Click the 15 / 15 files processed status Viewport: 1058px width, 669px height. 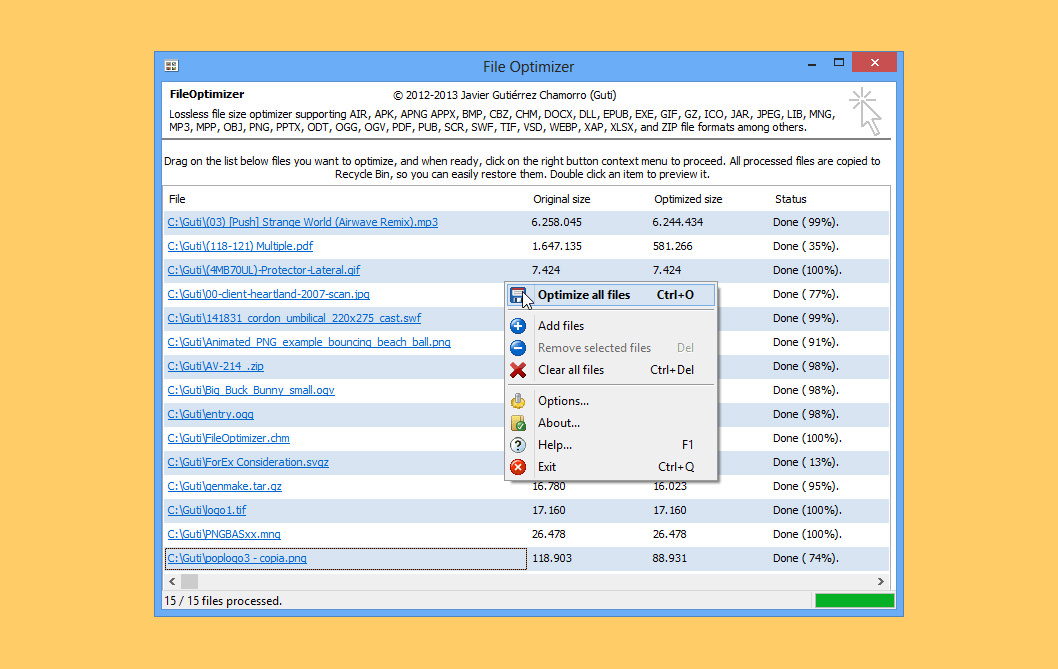223,601
